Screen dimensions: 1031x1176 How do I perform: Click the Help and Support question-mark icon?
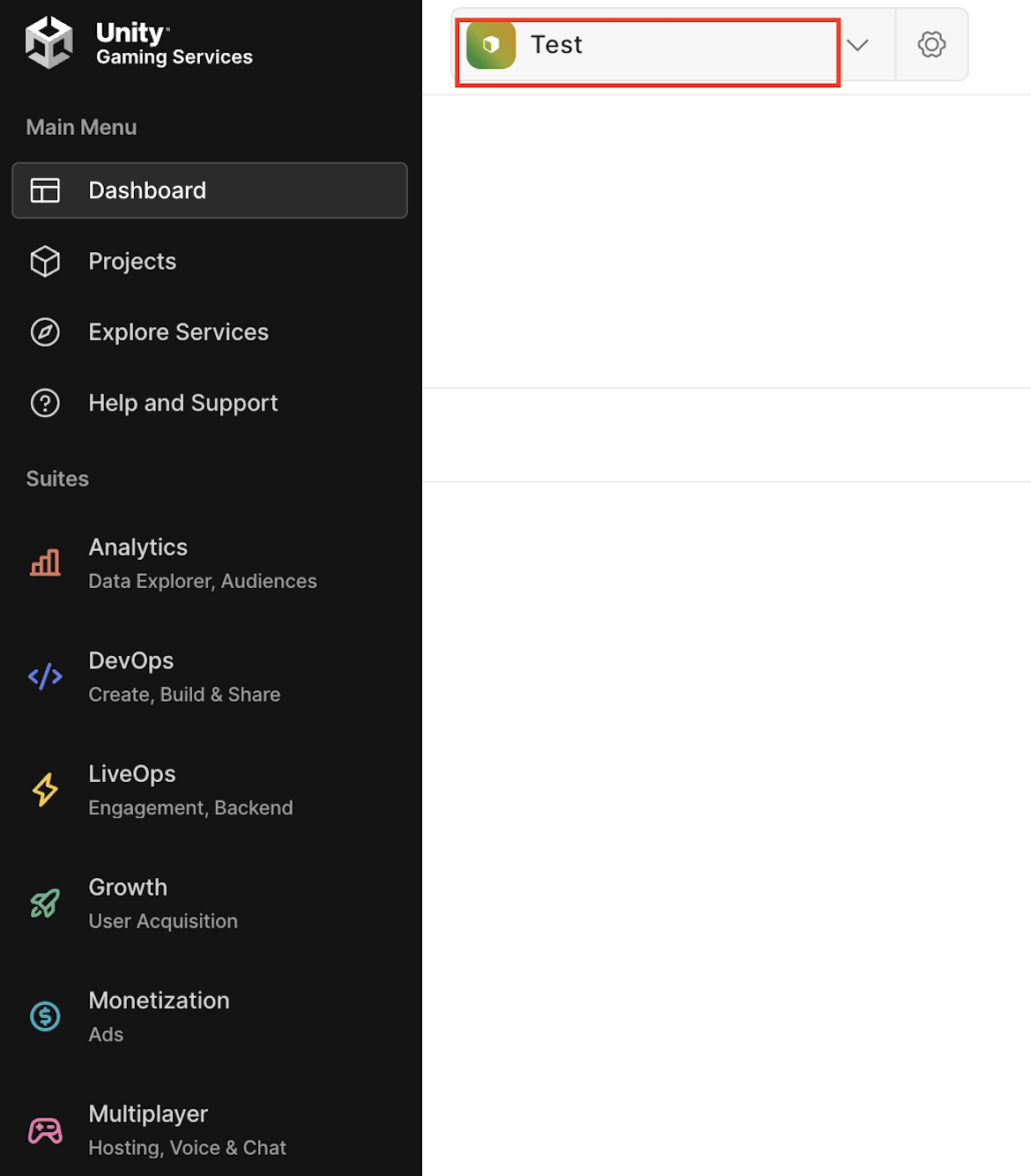[45, 403]
